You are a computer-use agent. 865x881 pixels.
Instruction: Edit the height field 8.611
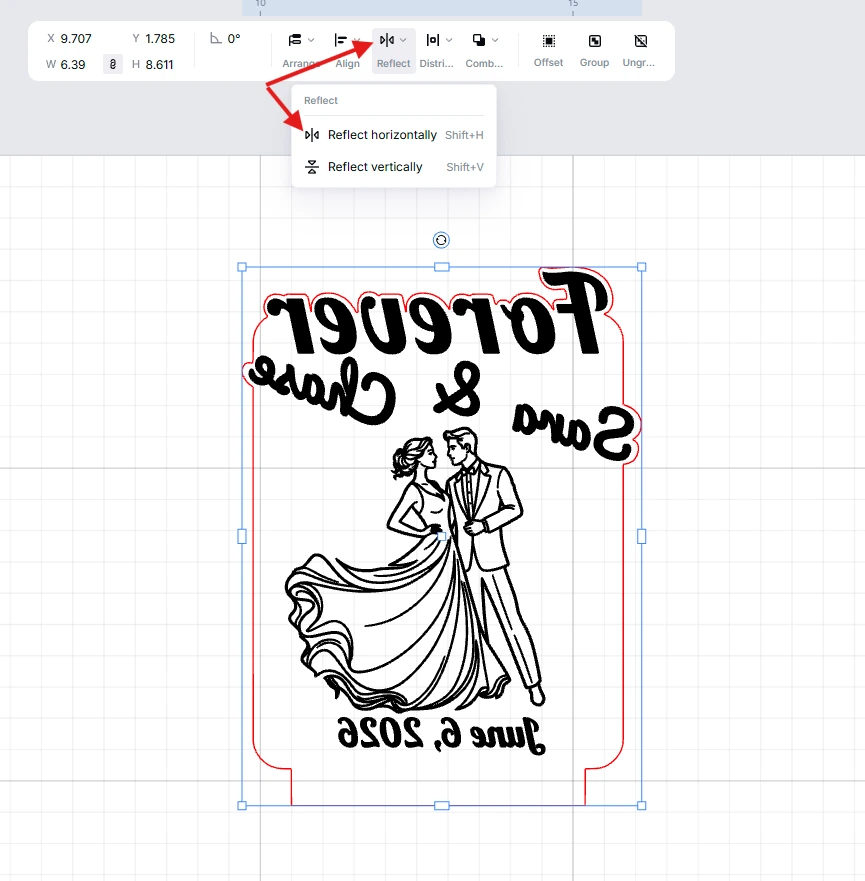click(x=160, y=65)
